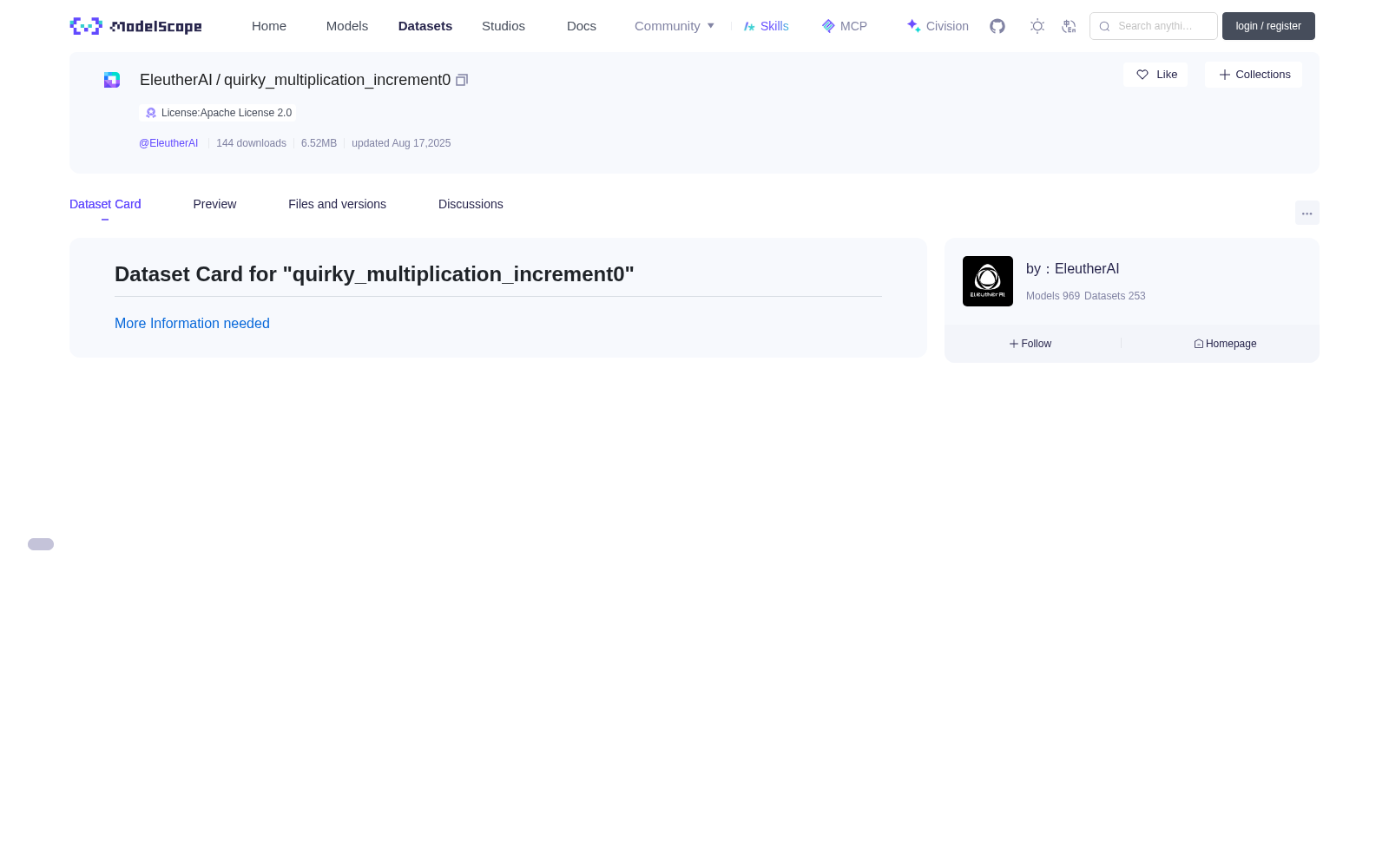The width and height of the screenshot is (1389, 868).
Task: Like this dataset
Action: point(1155,75)
